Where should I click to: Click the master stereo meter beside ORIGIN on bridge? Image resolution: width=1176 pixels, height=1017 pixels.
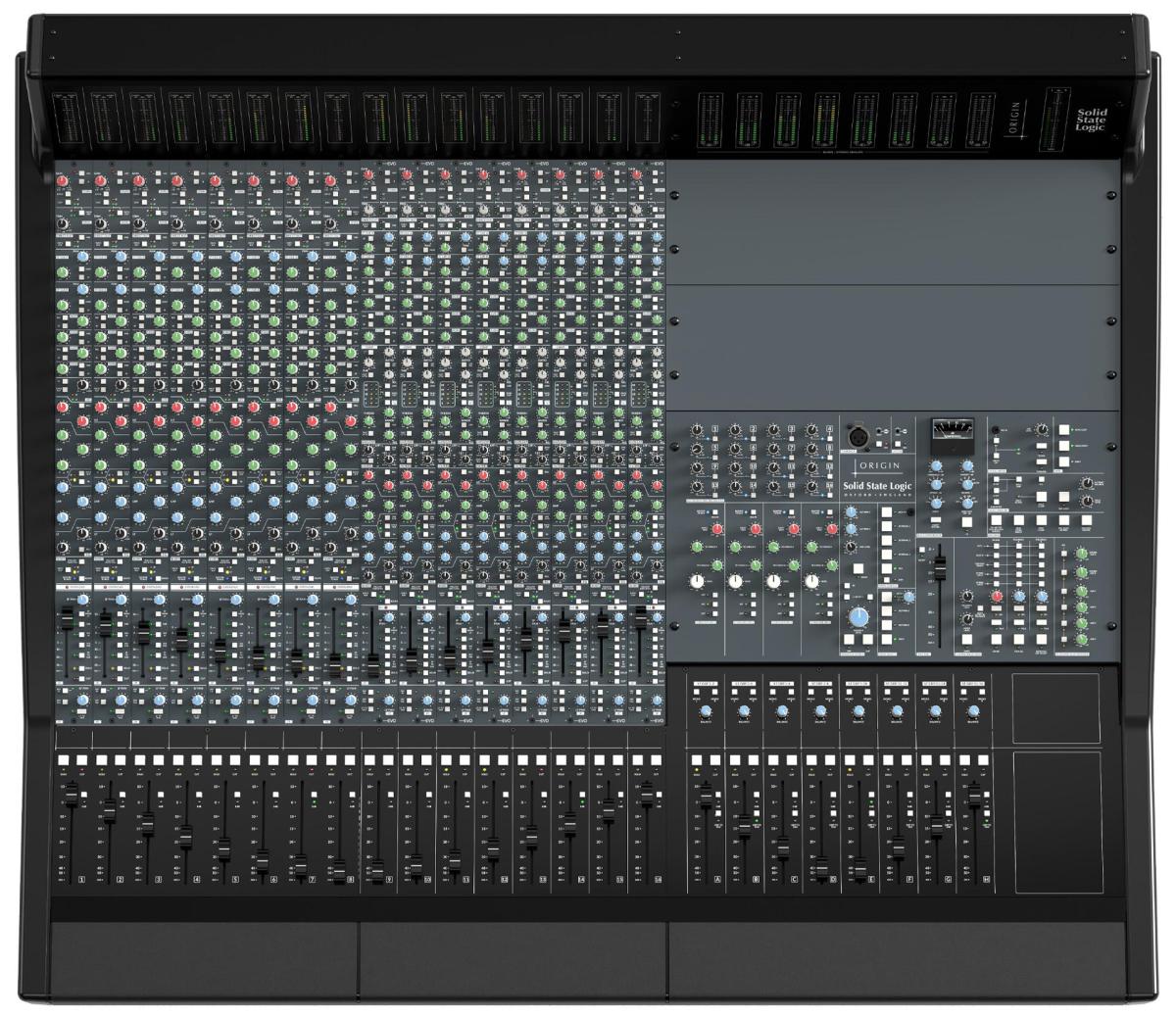tap(1053, 118)
